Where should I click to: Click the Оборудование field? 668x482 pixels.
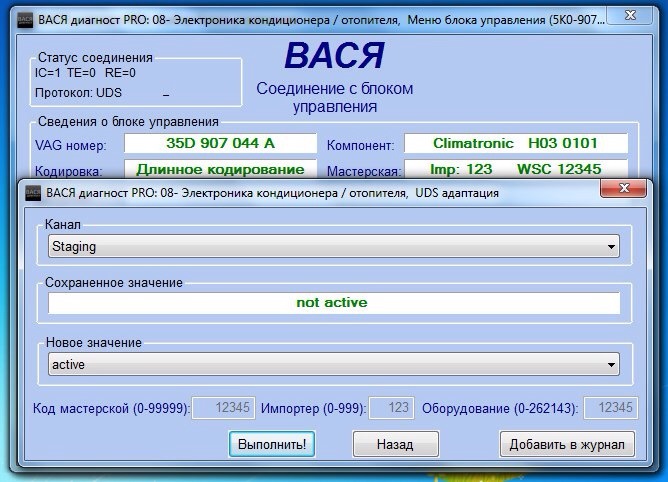tap(608, 408)
